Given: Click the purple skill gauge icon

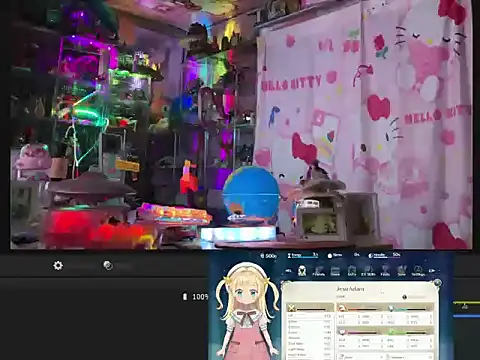Looking at the screenshot, I should 342,332.
